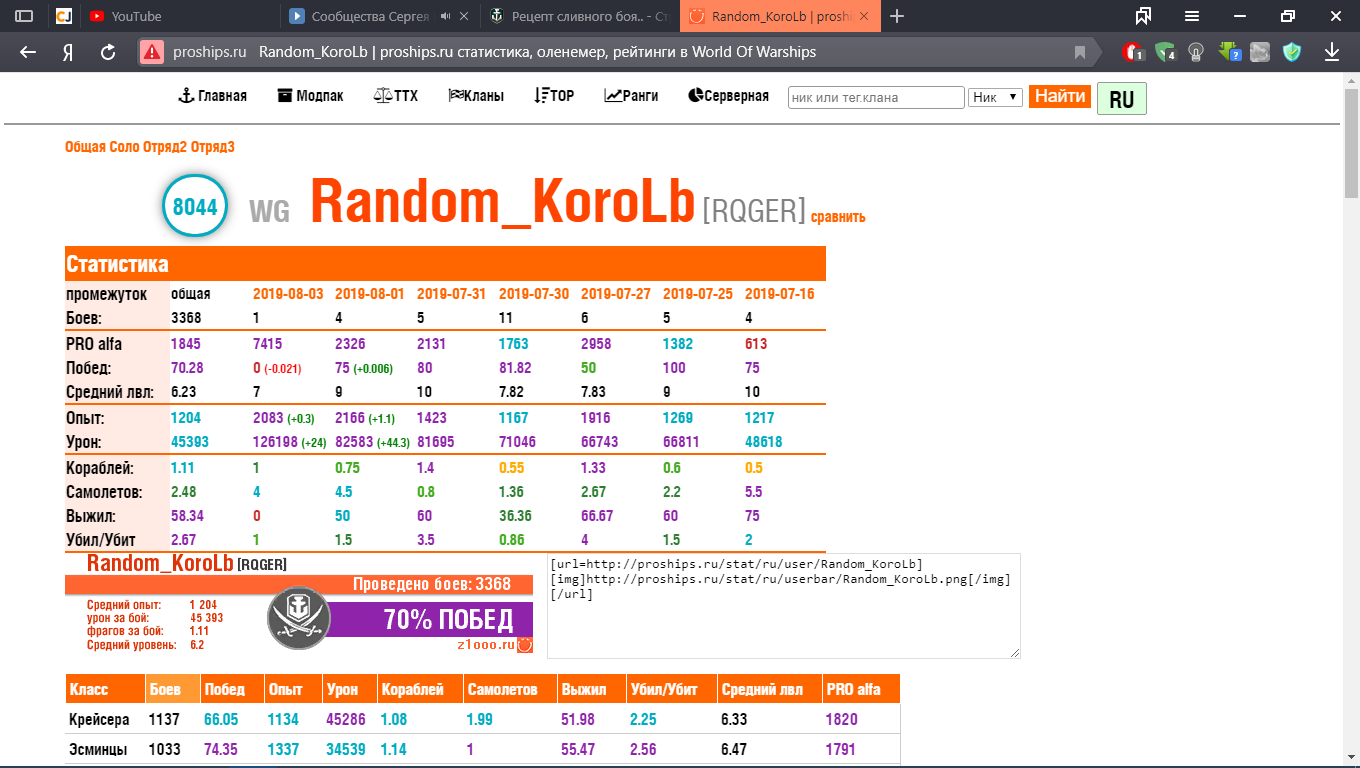Focus the nickname or clan tag search field
Viewport: 1360px width, 768px height.
click(875, 97)
